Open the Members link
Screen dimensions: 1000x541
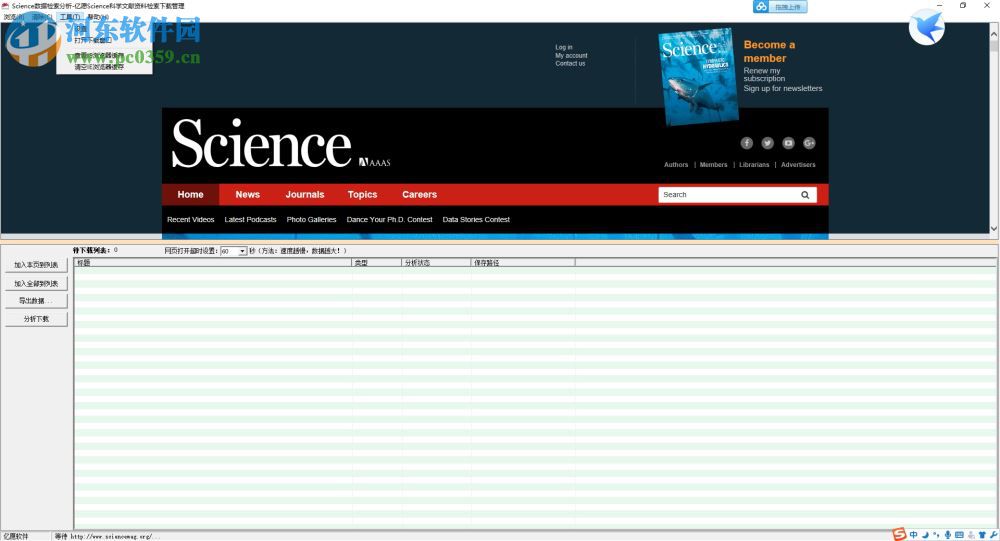713,165
